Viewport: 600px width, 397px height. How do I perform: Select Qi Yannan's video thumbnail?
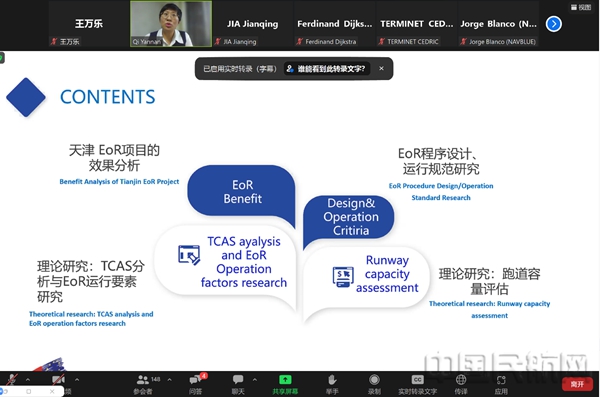coord(171,24)
